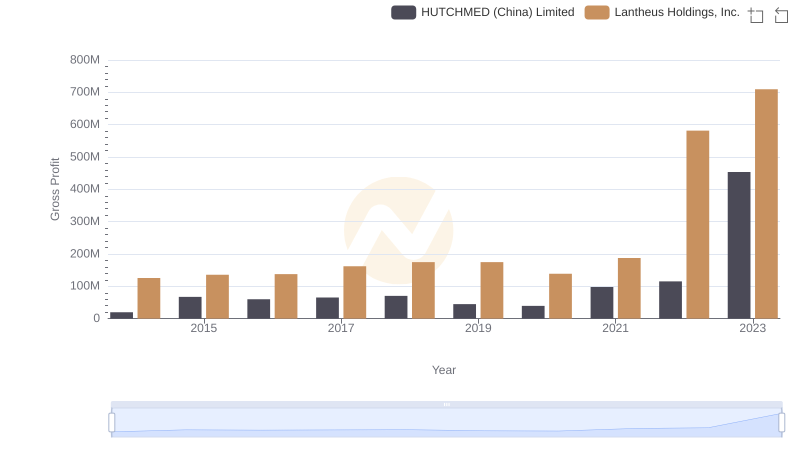The height and width of the screenshot is (461, 800).
Task: Click inside the data zoom slider range
Action: 446,422
